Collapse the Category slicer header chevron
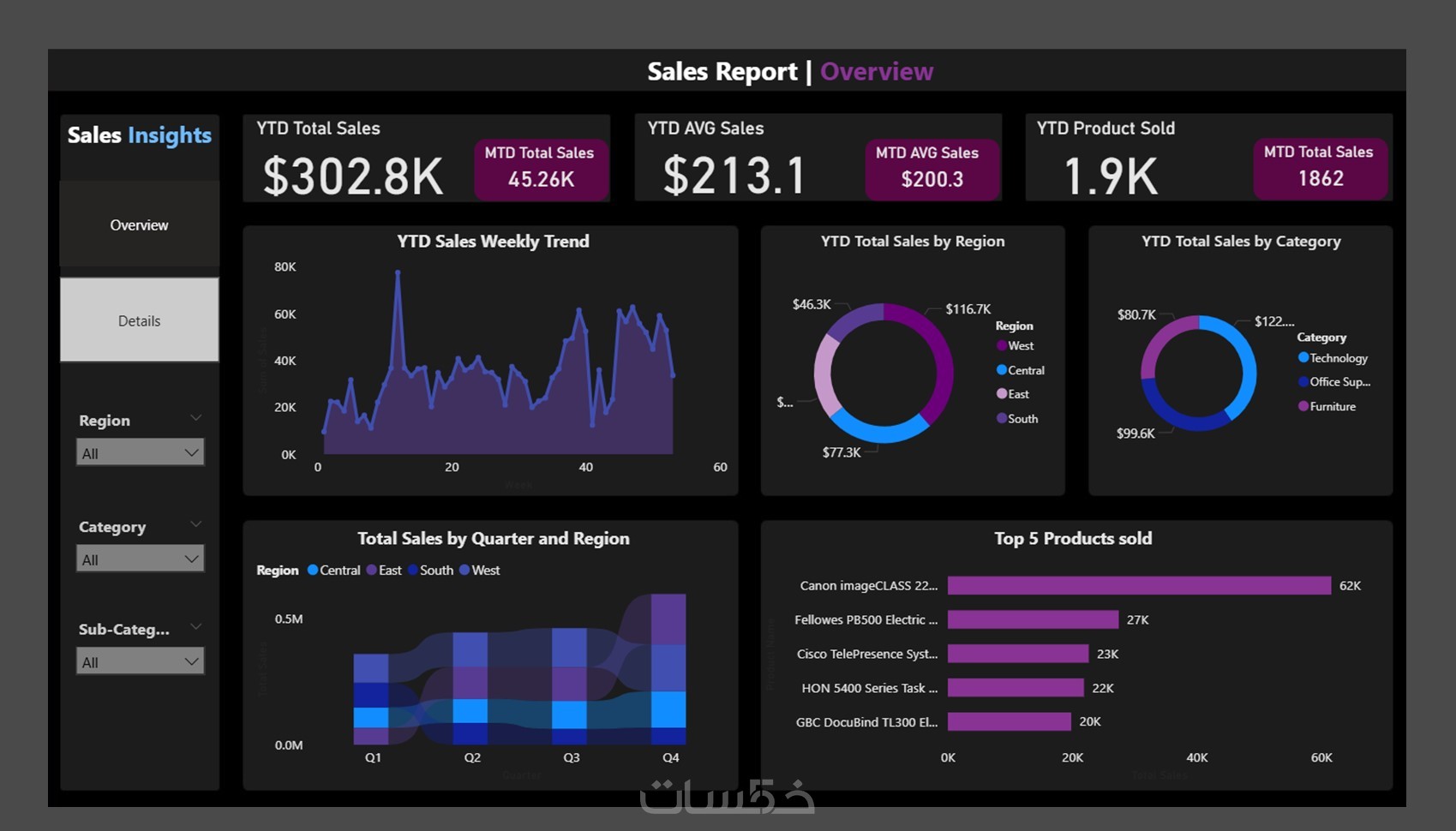This screenshot has height=831, width=1456. pos(196,524)
